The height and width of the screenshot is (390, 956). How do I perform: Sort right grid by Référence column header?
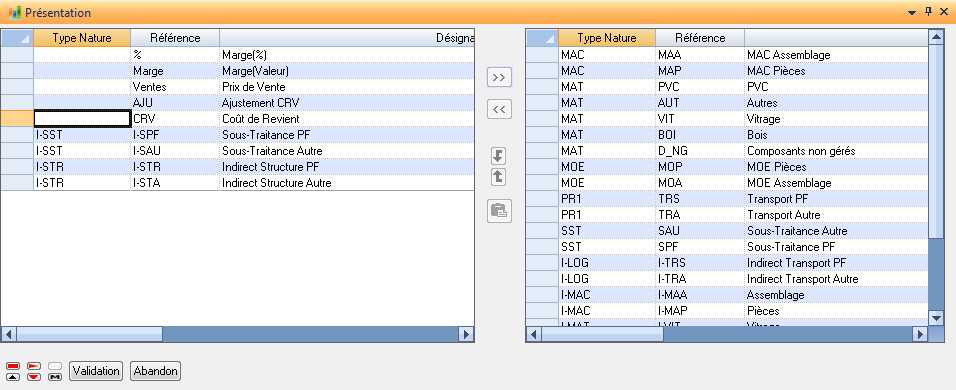click(x=700, y=38)
